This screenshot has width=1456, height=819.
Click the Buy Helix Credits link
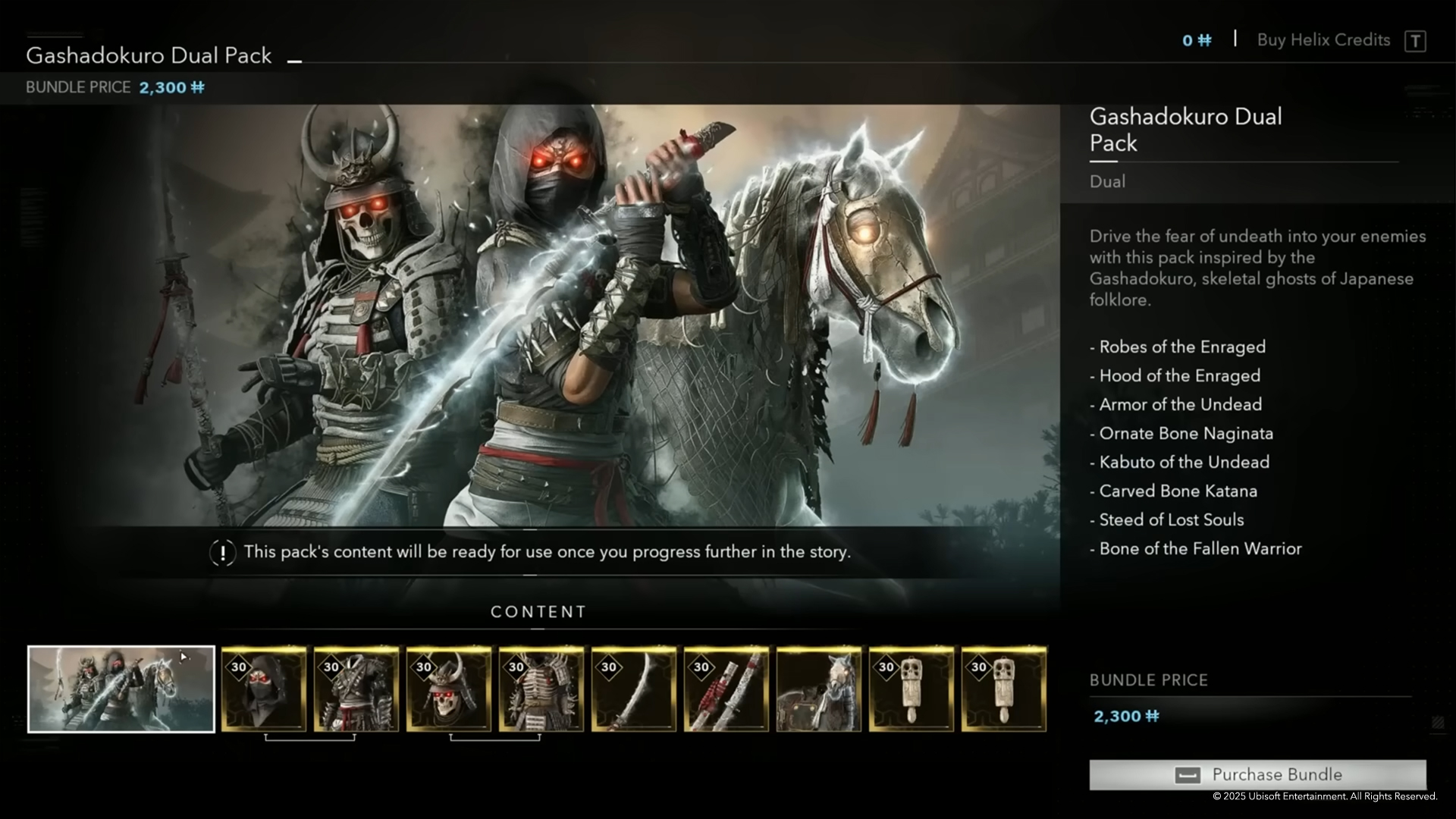pos(1323,40)
